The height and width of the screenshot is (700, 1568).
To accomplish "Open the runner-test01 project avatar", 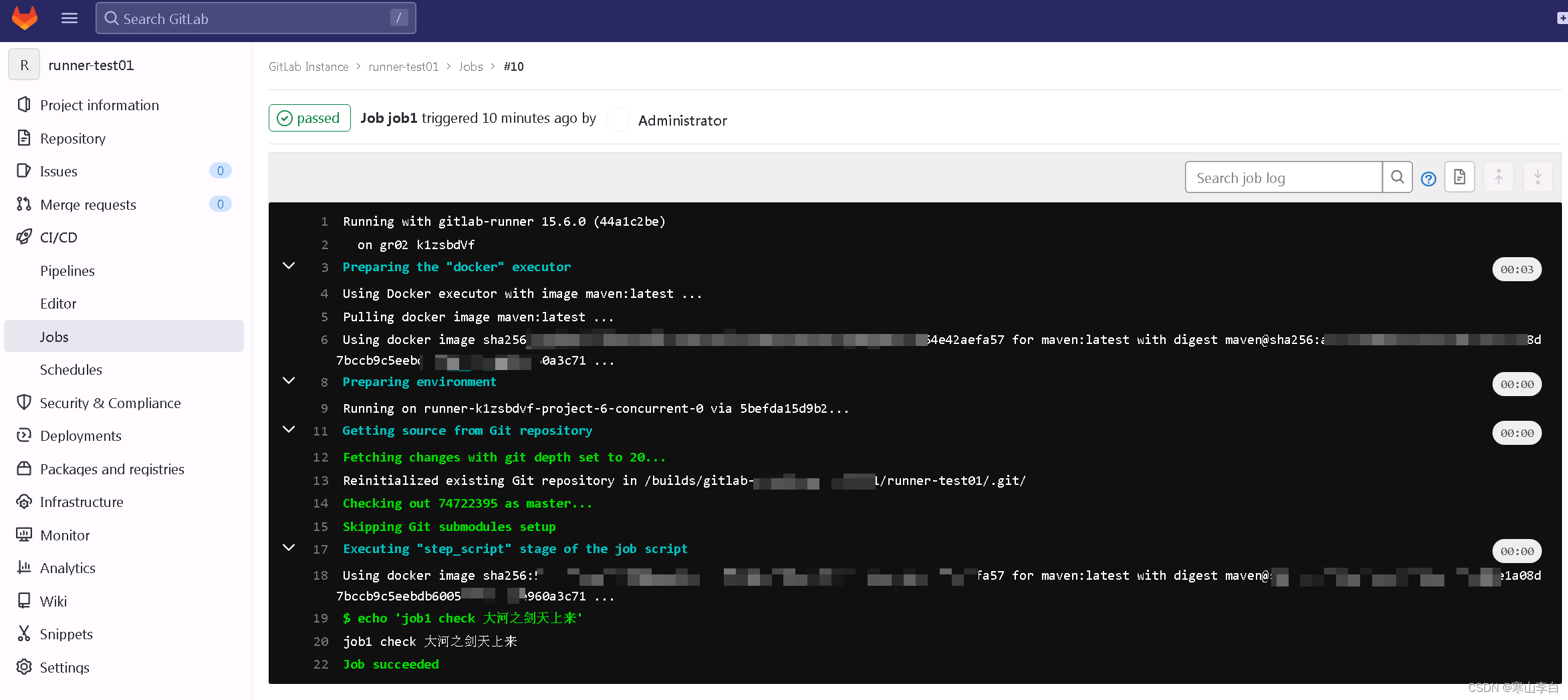I will [x=24, y=65].
